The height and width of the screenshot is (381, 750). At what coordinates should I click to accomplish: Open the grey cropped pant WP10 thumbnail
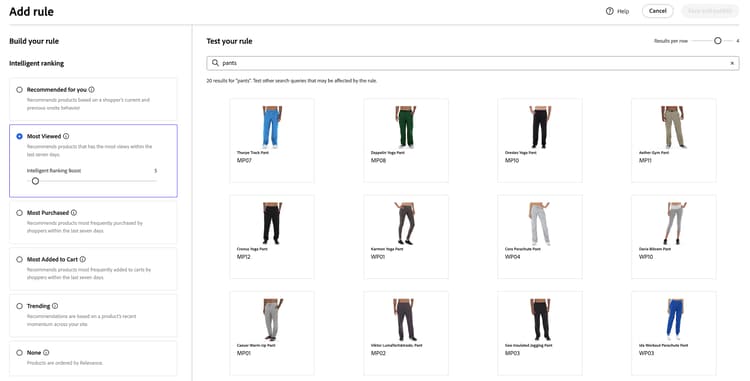tap(673, 223)
